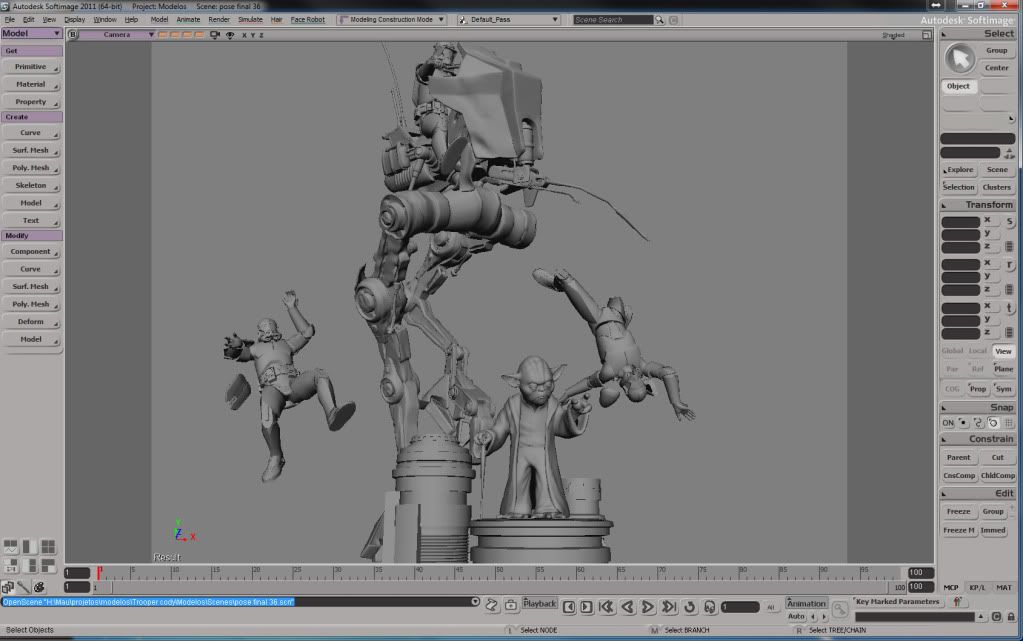Open Modeling Construction Mode dropdown
1023x641 pixels.
tap(392, 19)
